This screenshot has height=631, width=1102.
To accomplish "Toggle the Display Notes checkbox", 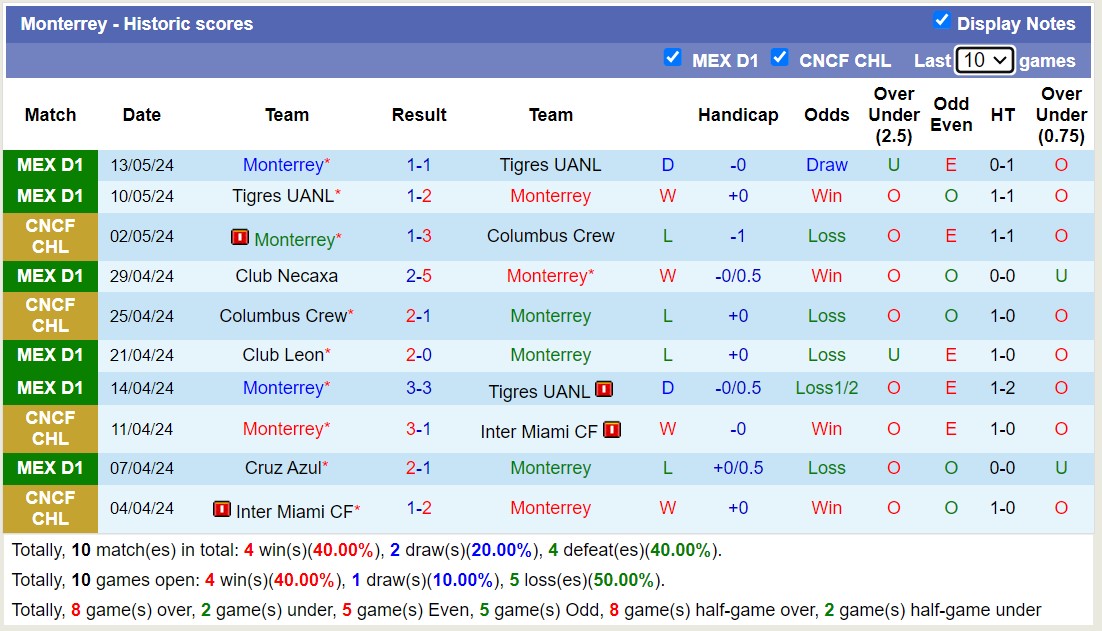I will click(941, 21).
